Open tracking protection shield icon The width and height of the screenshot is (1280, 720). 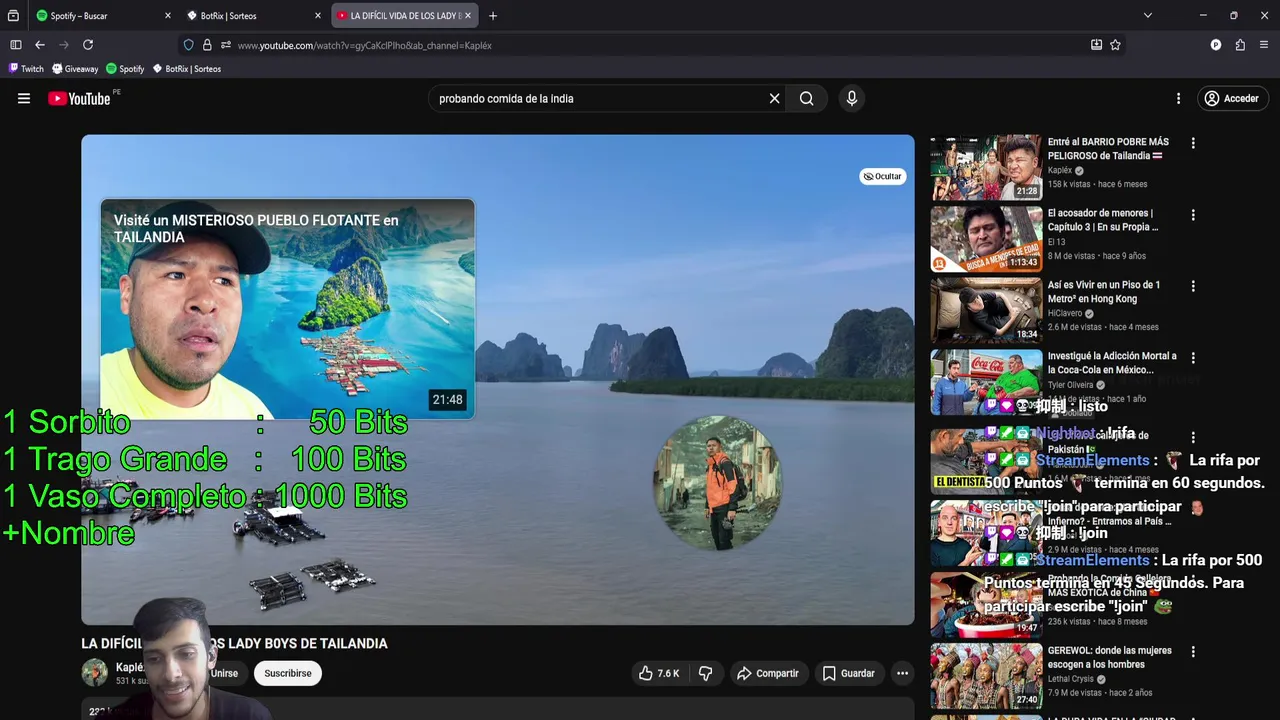(x=188, y=45)
